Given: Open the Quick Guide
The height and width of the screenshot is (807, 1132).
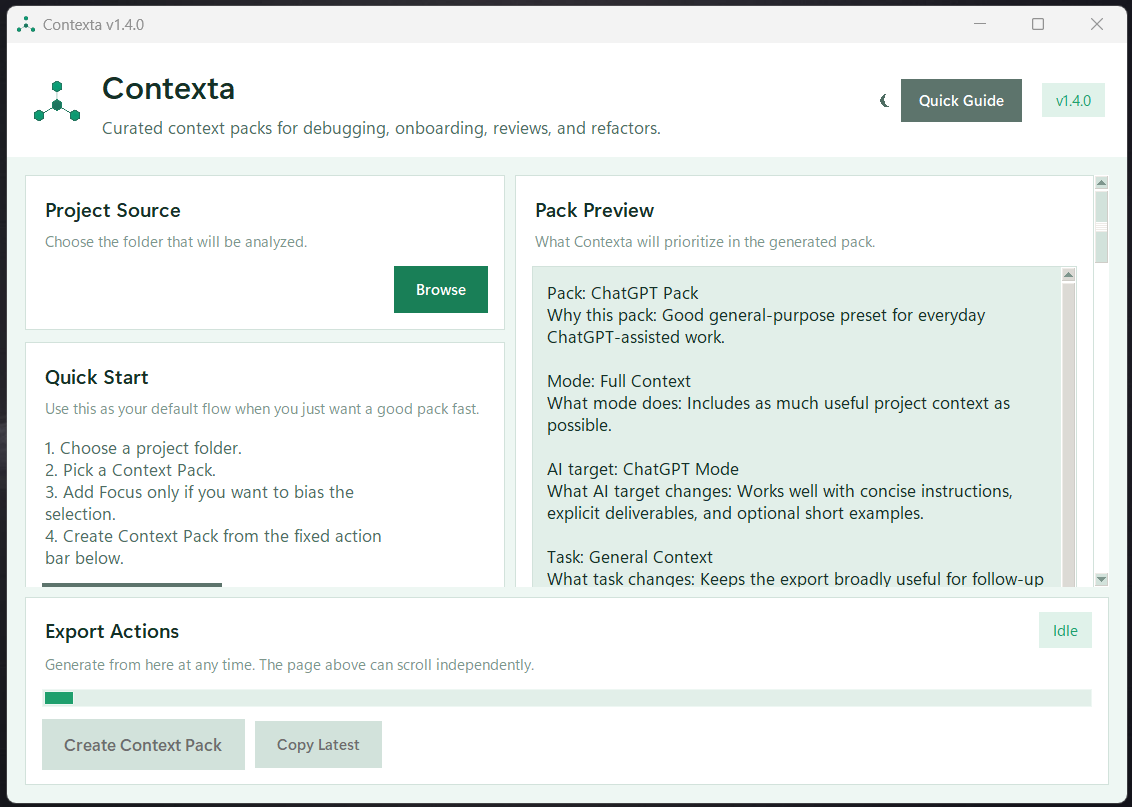Looking at the screenshot, I should (x=961, y=100).
